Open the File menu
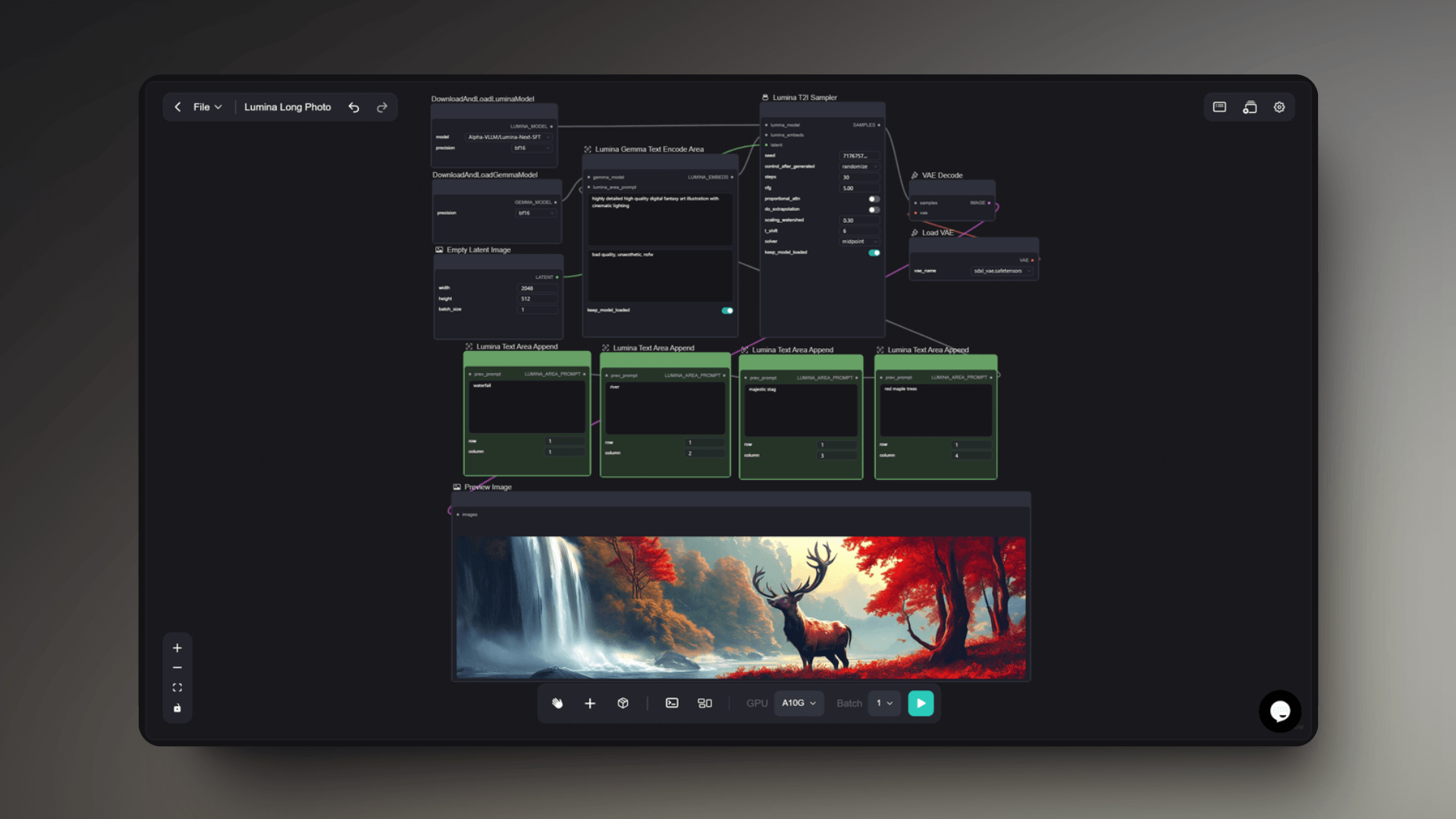 207,107
